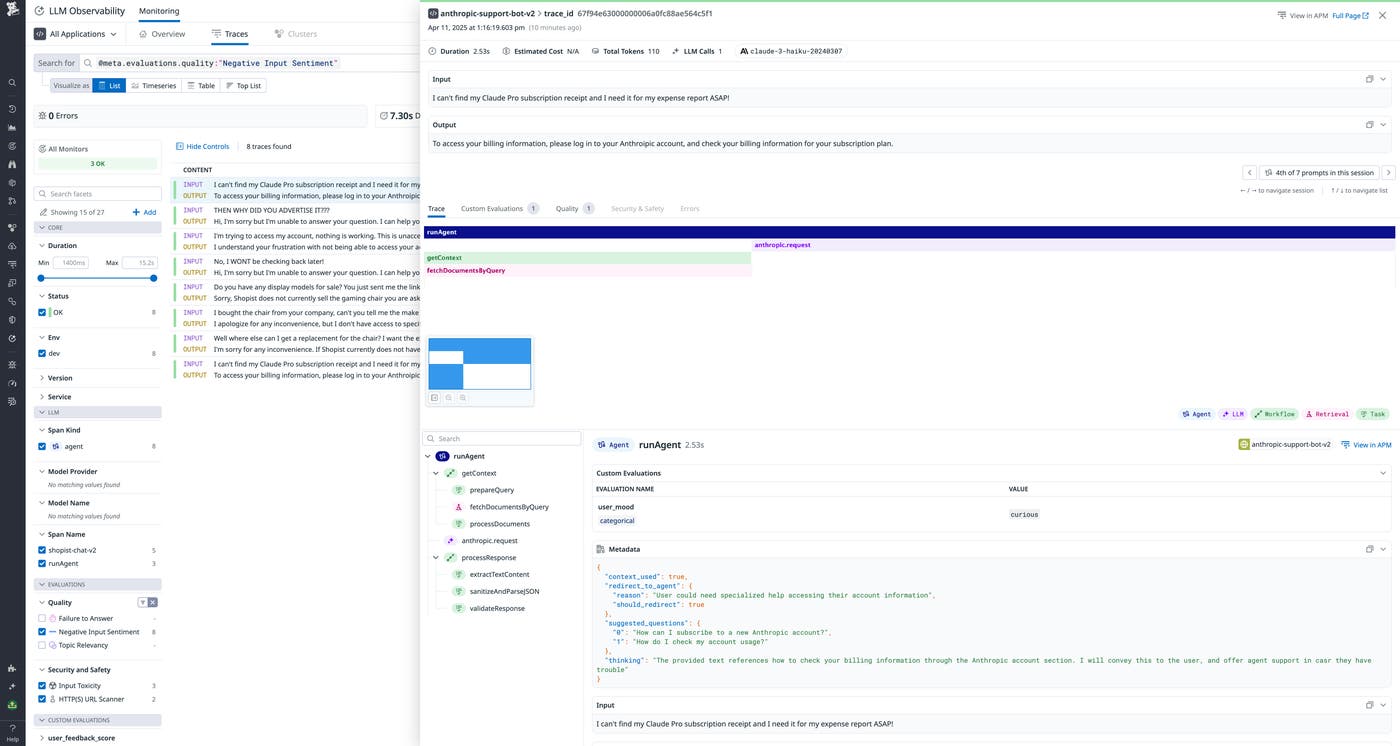Viewport: 1400px width, 746px height.
Task: Go to the next prompt in session
Action: [x=1388, y=173]
